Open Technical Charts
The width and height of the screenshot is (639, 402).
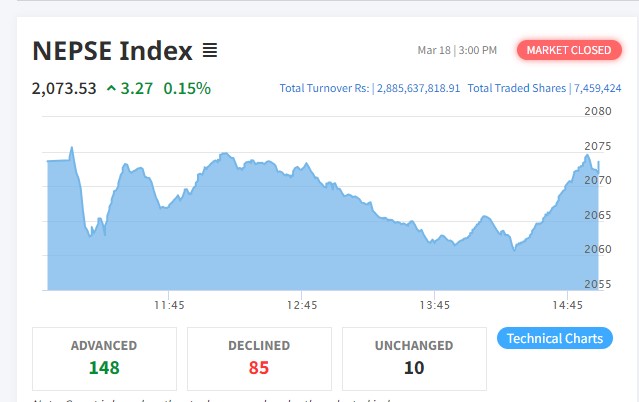[555, 338]
